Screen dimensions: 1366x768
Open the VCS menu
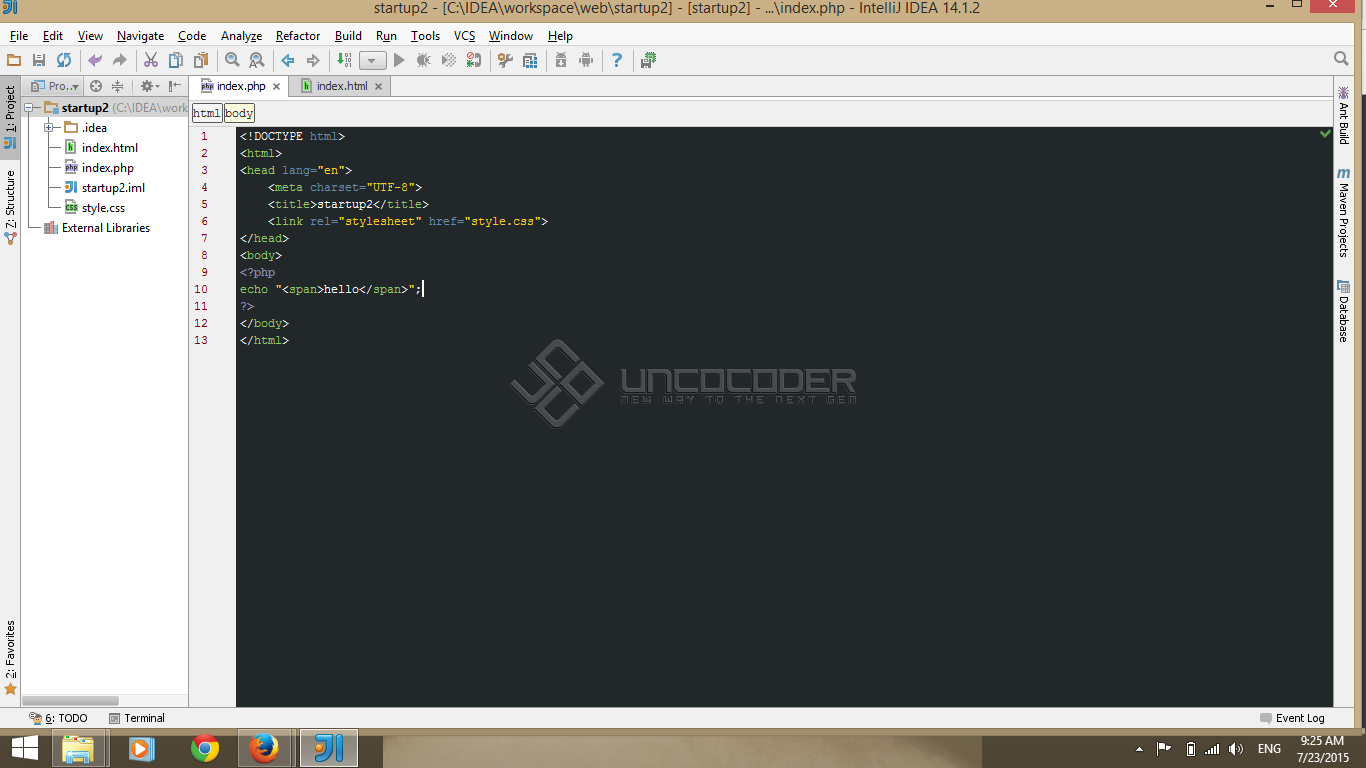pos(465,36)
